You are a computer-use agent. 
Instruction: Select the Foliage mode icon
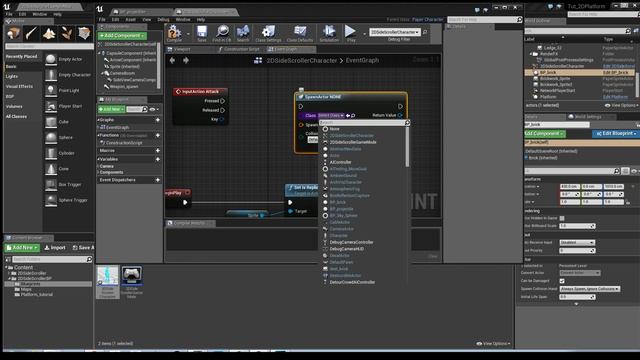(x=67, y=33)
